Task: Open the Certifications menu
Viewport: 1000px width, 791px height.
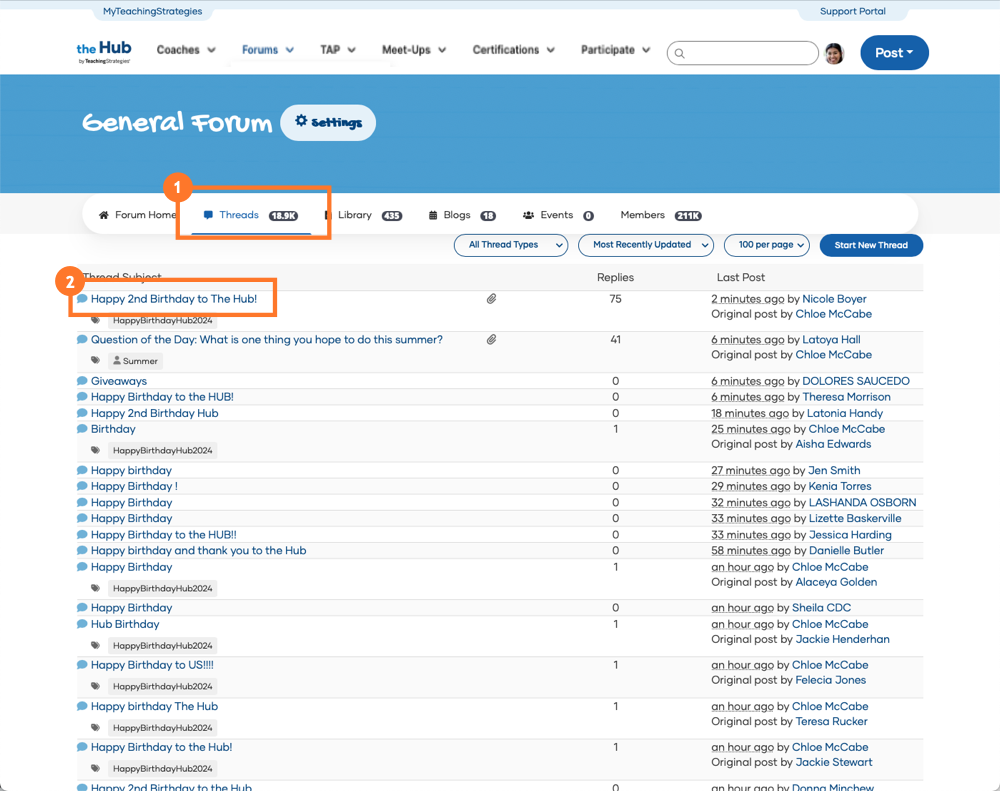Action: click(x=513, y=50)
